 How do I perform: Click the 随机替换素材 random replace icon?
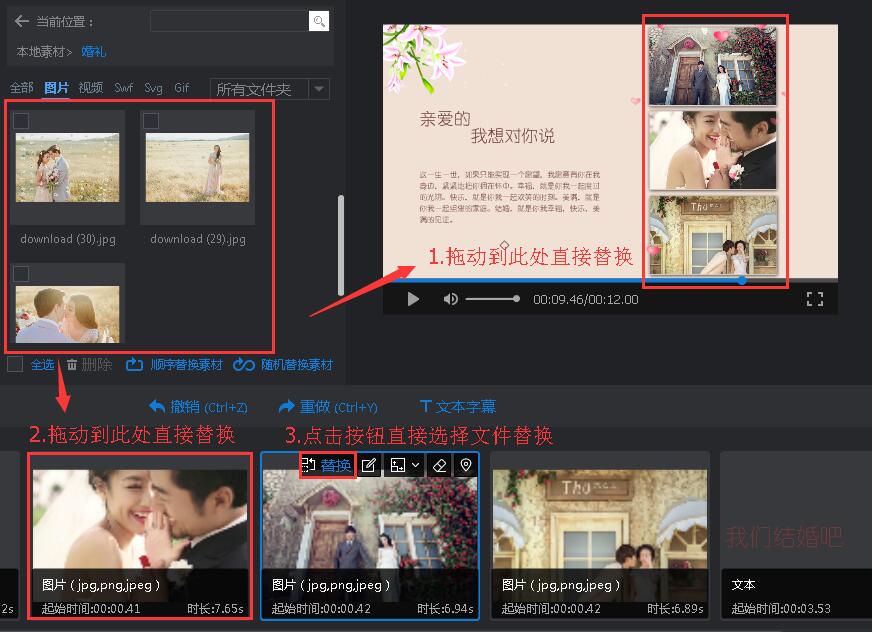coord(244,364)
